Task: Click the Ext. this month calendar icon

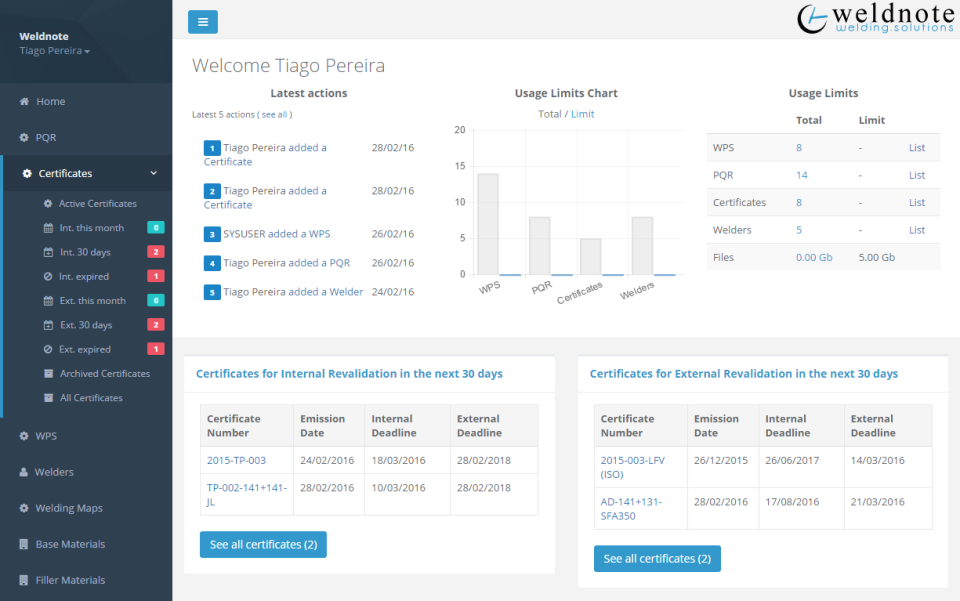Action: [x=48, y=301]
